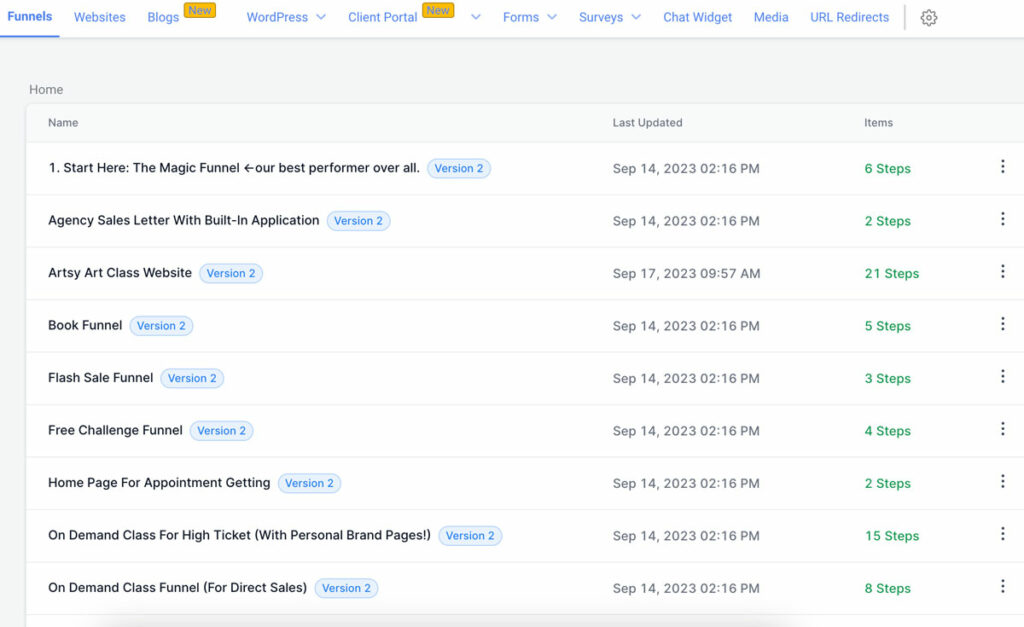Click '4 Steps' for Free Challenge Funnel
1024x627 pixels.
pos(888,431)
